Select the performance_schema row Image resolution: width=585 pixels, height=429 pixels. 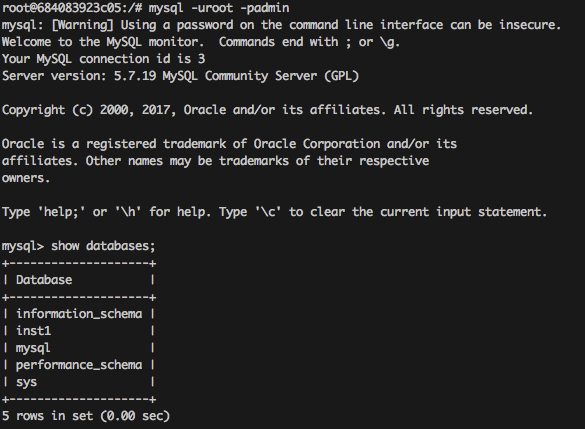pos(79,365)
